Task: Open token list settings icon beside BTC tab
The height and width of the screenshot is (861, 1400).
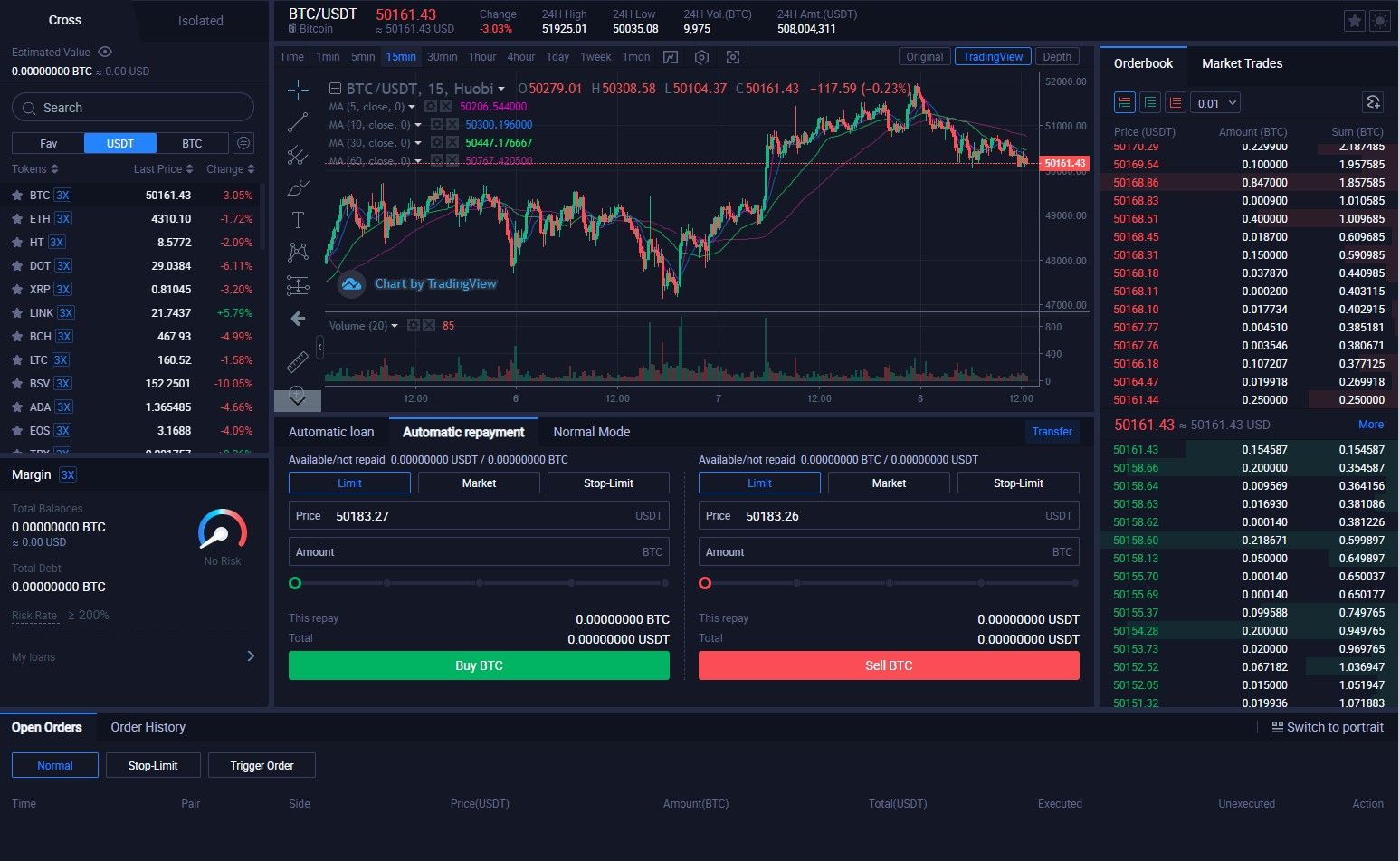Action: pos(243,143)
